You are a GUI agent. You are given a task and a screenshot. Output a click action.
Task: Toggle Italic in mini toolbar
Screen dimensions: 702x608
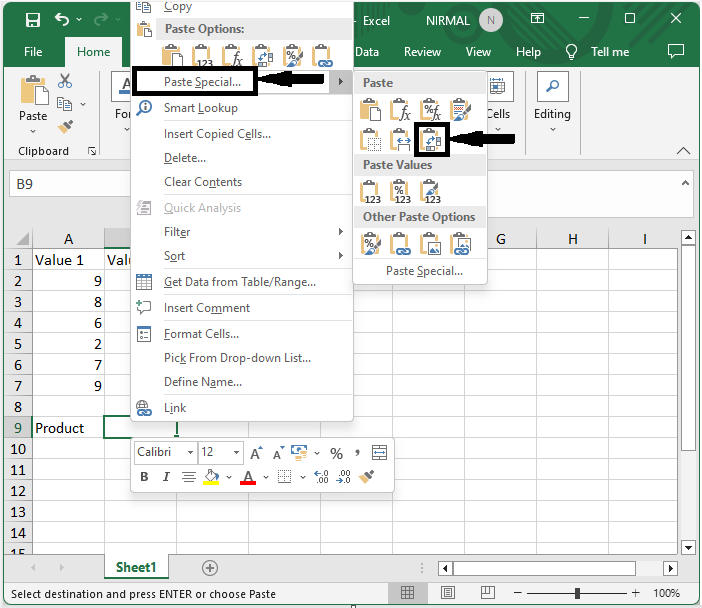(x=166, y=477)
